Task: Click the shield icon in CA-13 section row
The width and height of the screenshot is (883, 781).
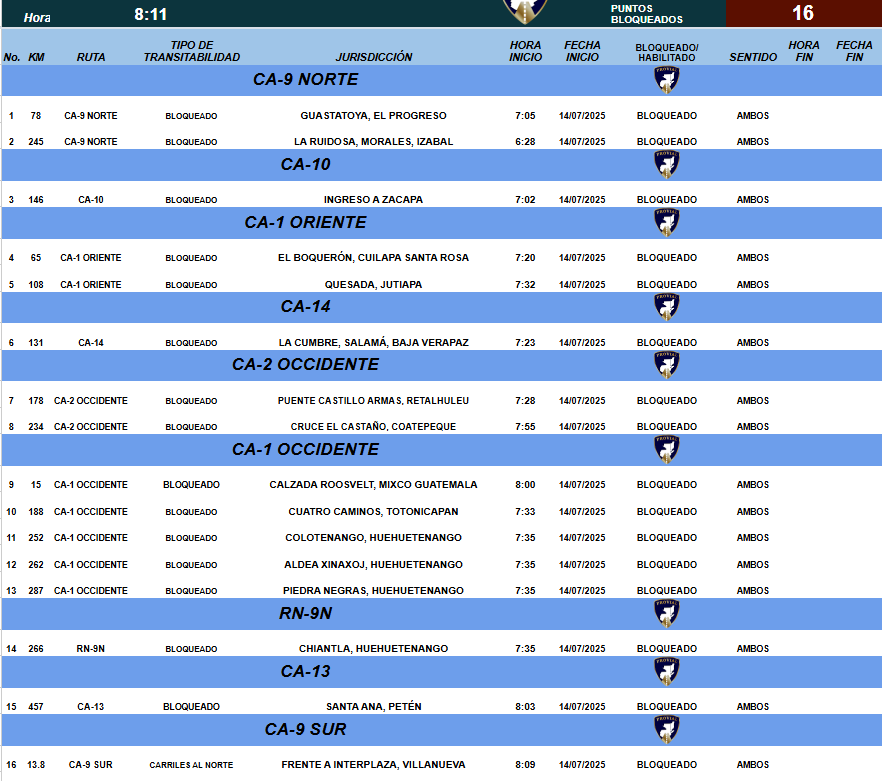Action: (x=666, y=671)
